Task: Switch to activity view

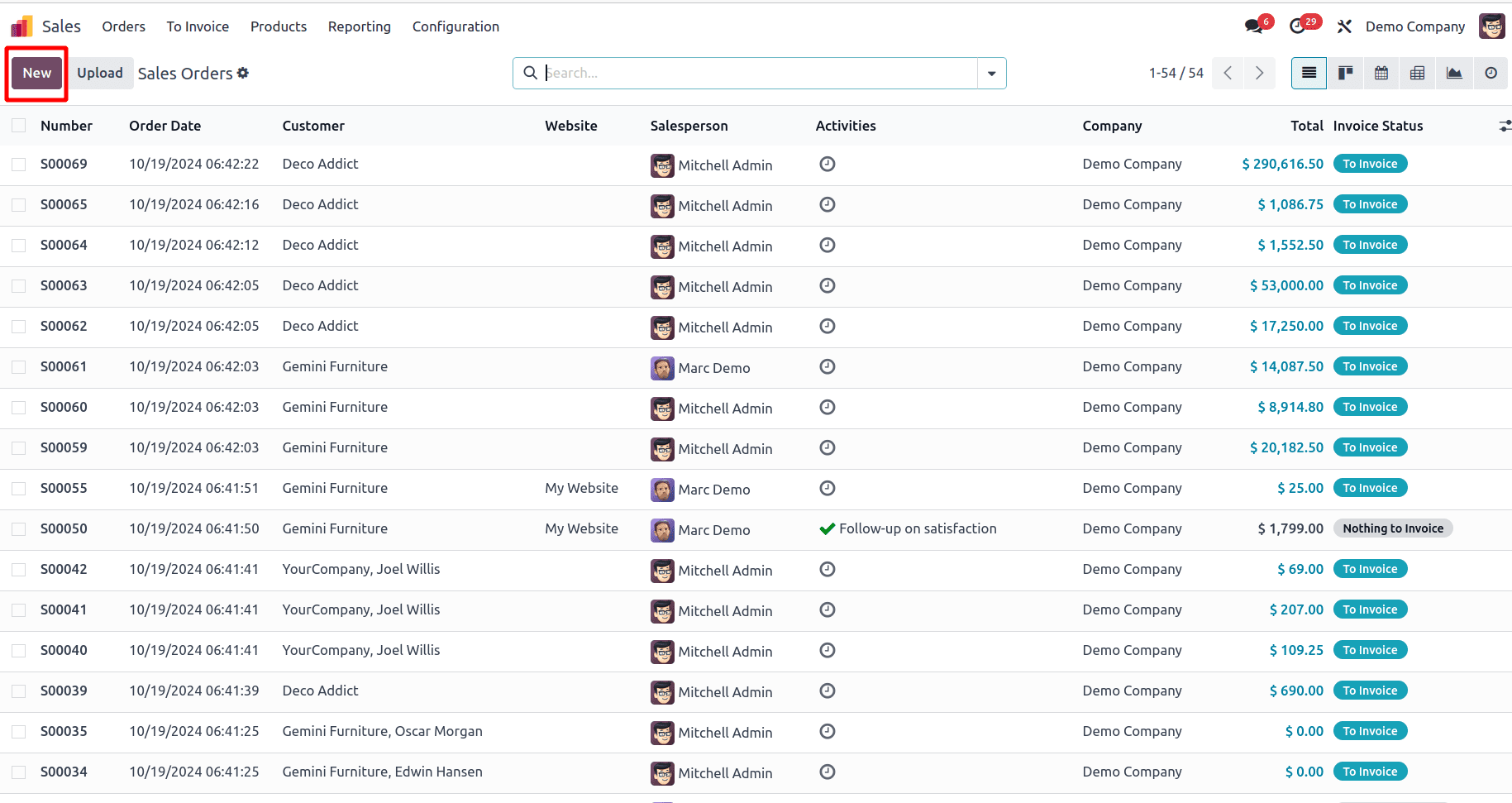Action: 1491,73
